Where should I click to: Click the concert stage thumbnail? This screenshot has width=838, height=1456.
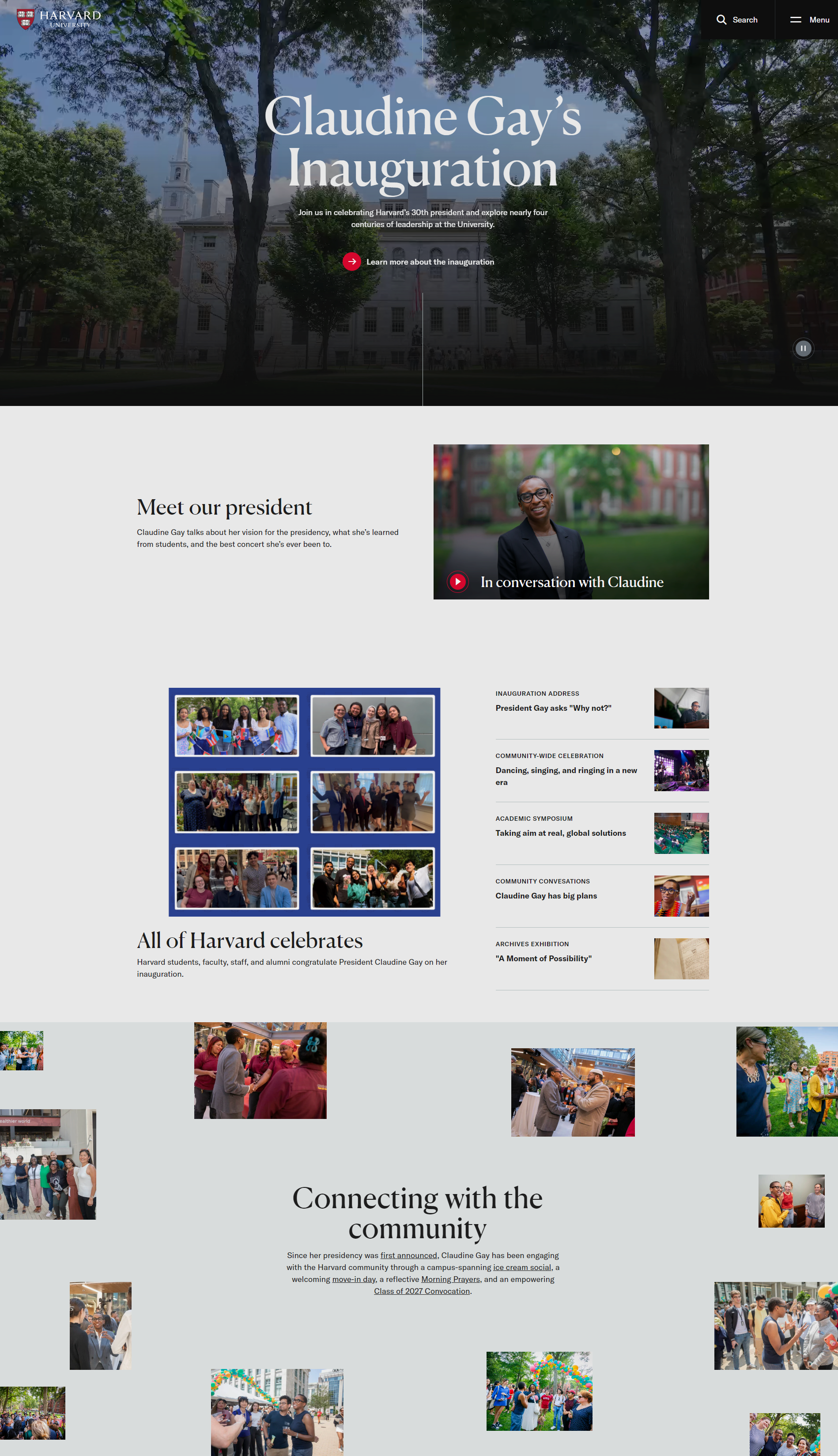(681, 770)
